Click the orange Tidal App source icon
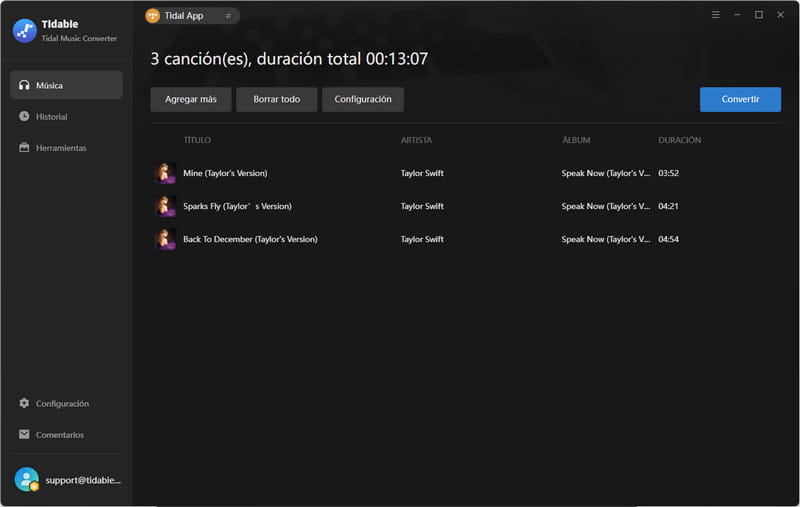Screen dimensions: 800x507 point(153,16)
